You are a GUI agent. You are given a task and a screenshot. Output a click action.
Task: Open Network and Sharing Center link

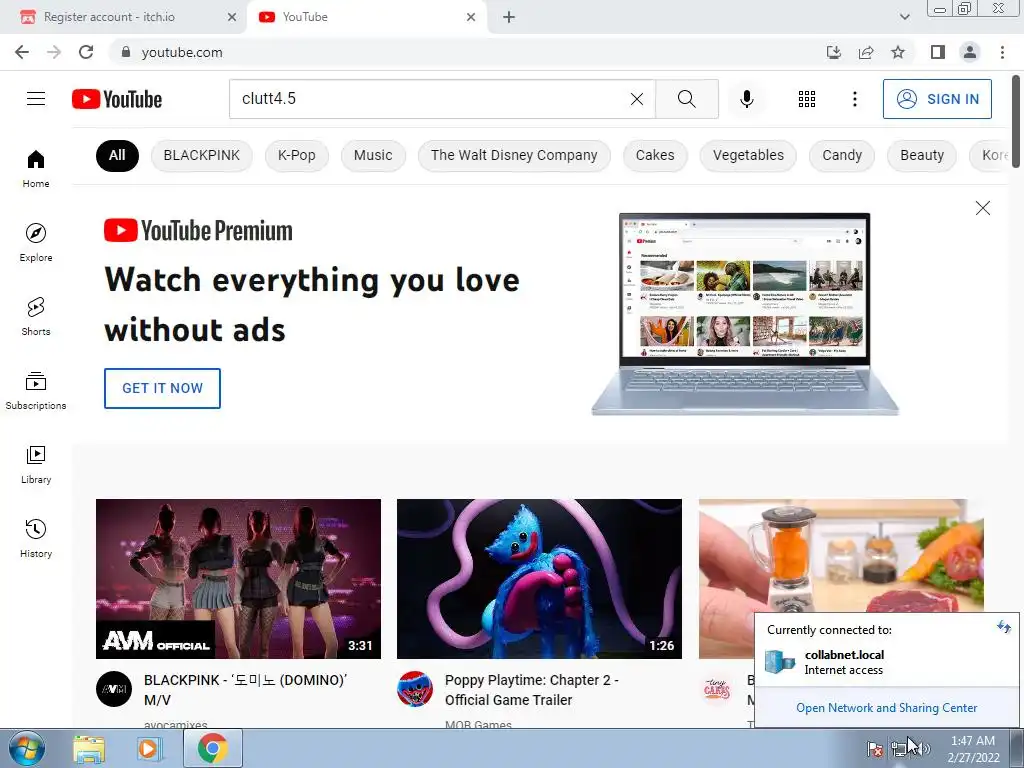[x=886, y=708]
